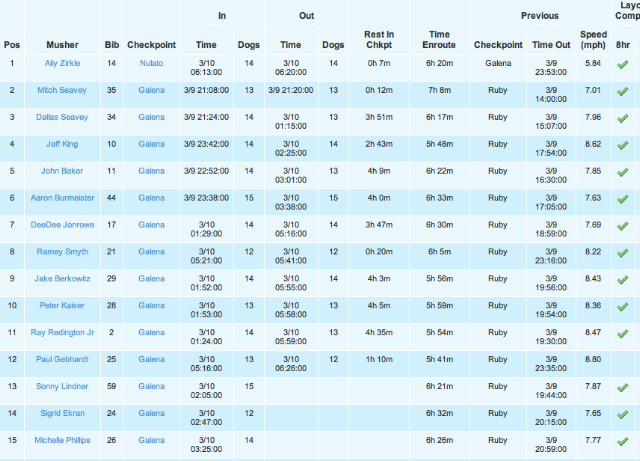
Task: Click the 8hr column header
Action: (x=622, y=45)
